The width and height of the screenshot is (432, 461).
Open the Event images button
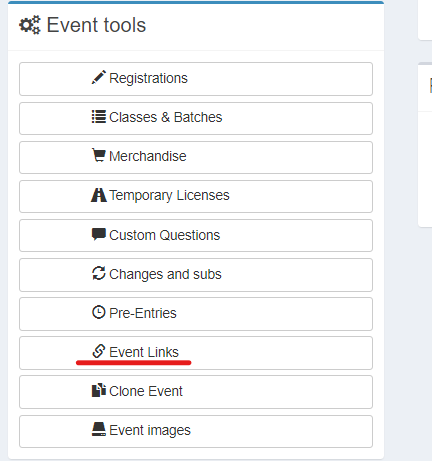(x=196, y=431)
